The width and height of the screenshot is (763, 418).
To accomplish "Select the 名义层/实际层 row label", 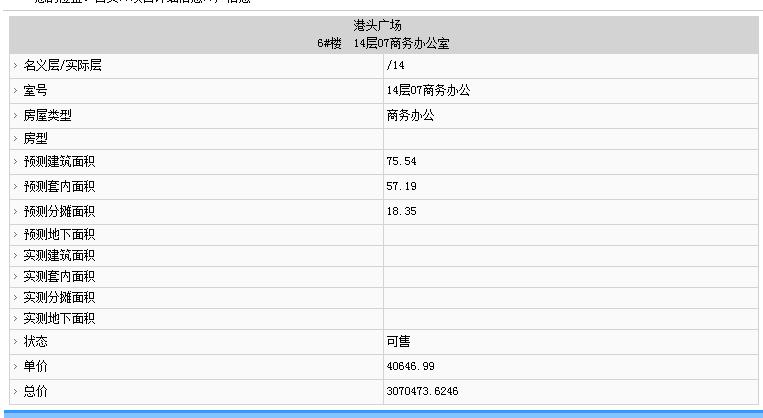I will pos(62,65).
